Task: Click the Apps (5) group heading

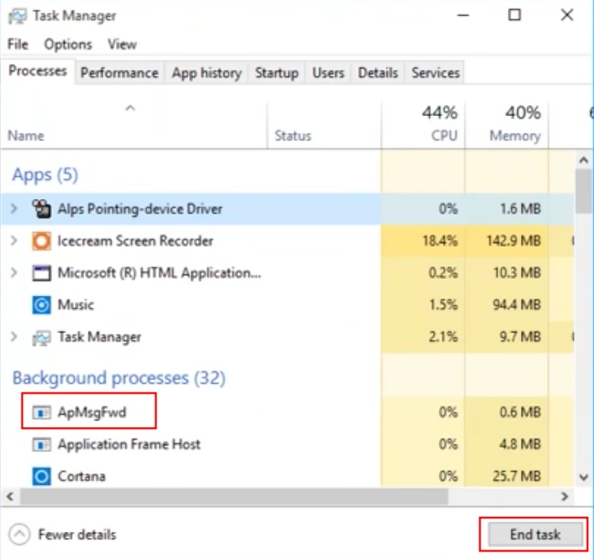Action: pyautogui.click(x=45, y=175)
